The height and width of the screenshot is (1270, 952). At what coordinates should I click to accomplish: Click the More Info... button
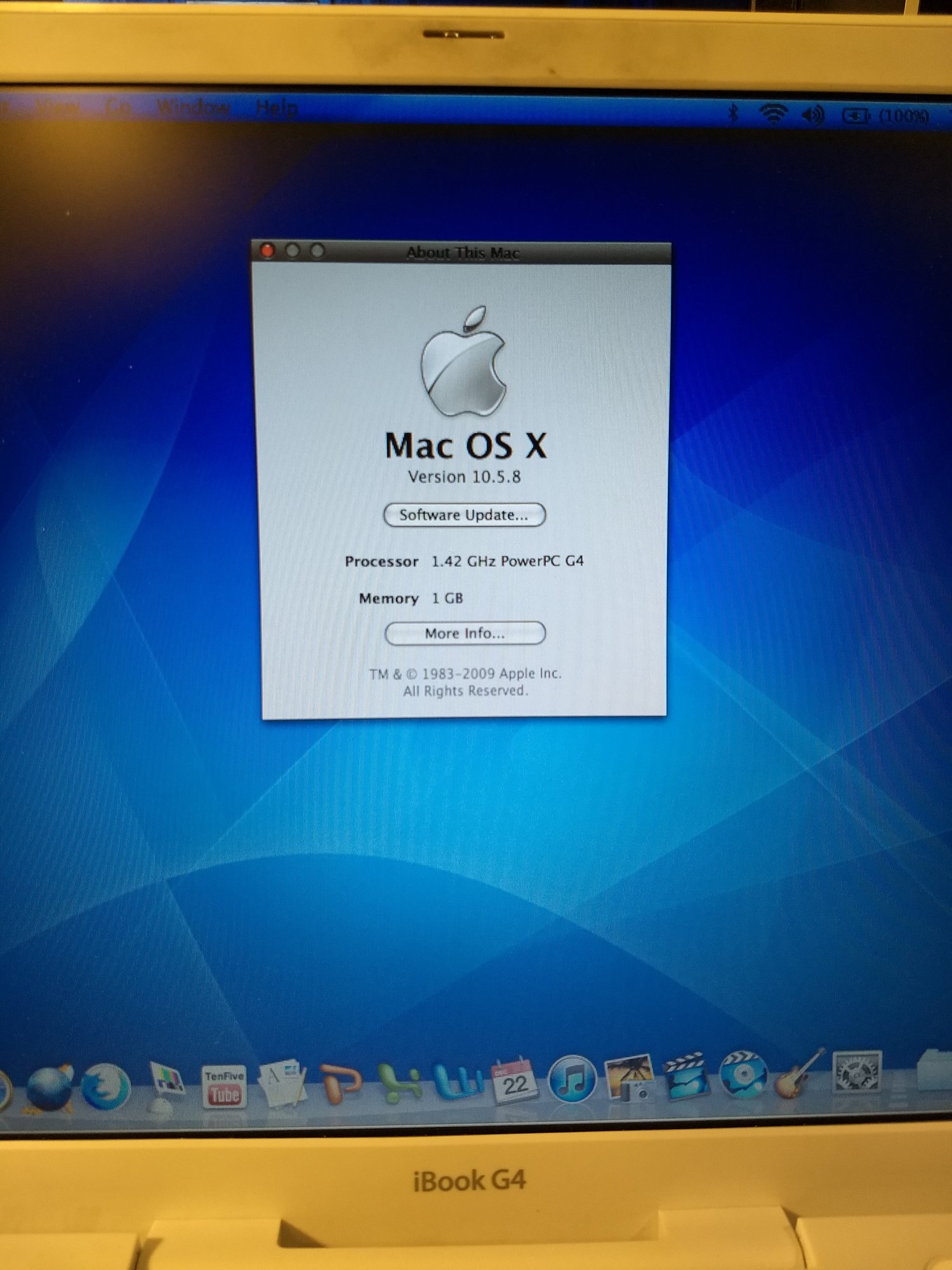pyautogui.click(x=465, y=633)
